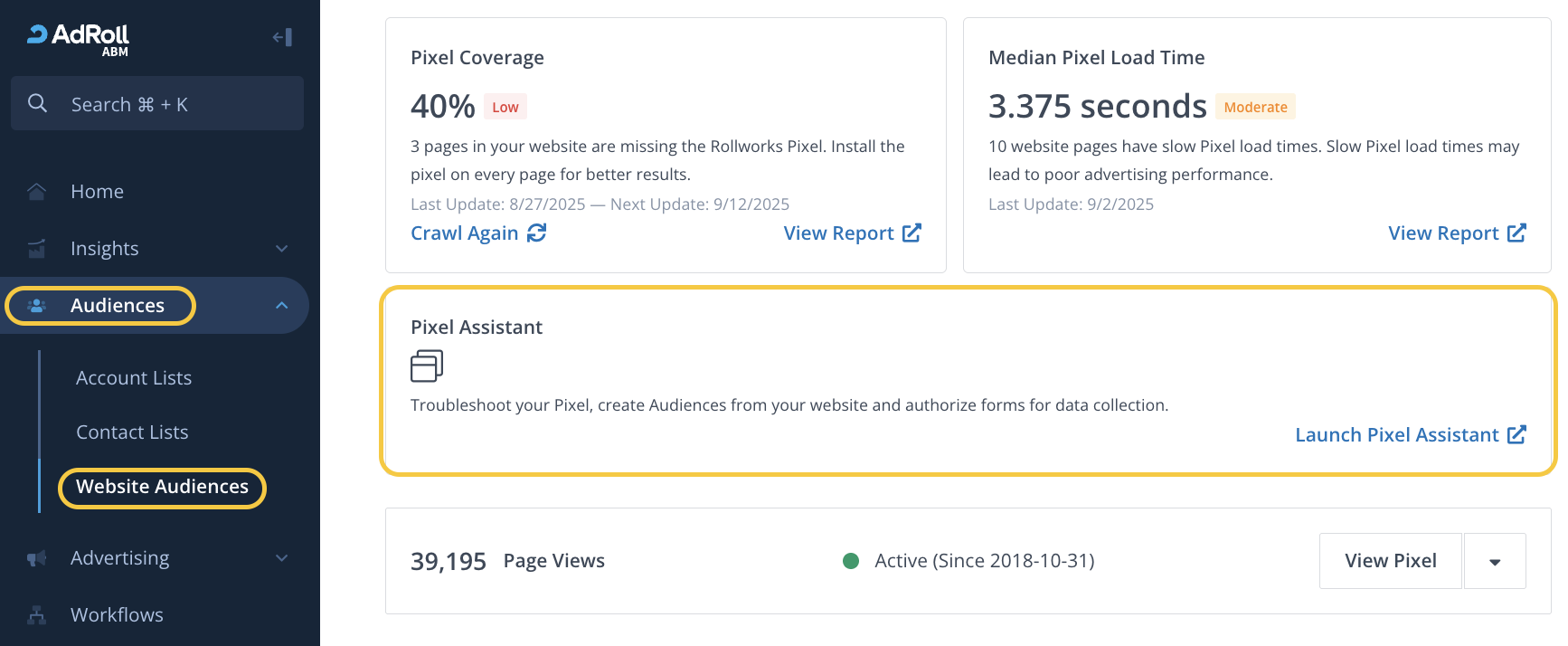This screenshot has height=646, width=1568.
Task: Click the Launch Pixel Assistant external-link icon
Action: pyautogui.click(x=1517, y=434)
